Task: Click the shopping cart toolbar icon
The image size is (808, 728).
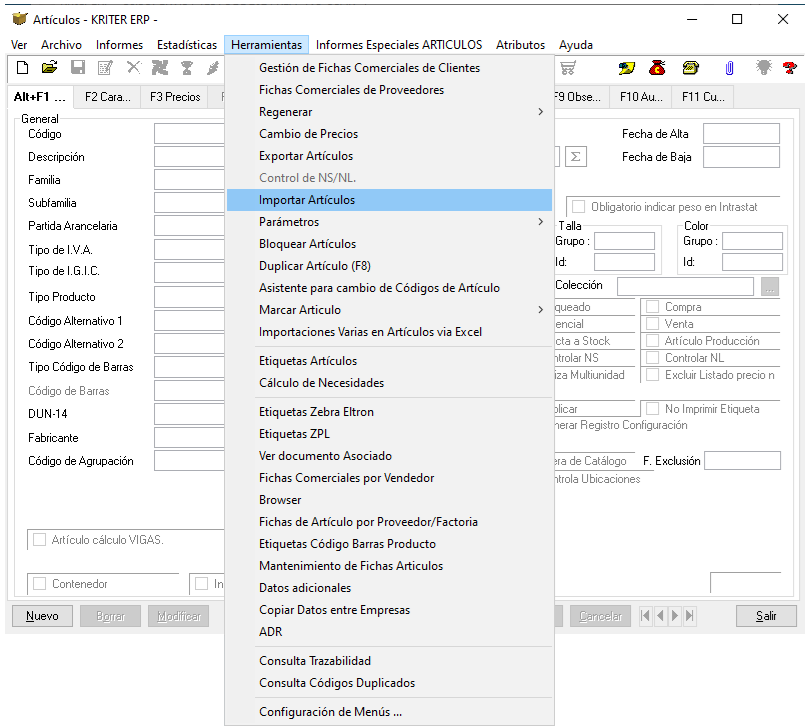Action: tap(568, 67)
